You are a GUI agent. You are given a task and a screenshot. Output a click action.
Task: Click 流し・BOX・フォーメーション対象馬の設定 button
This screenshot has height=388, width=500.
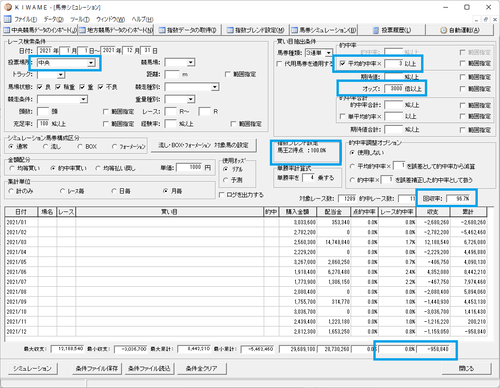click(x=203, y=145)
